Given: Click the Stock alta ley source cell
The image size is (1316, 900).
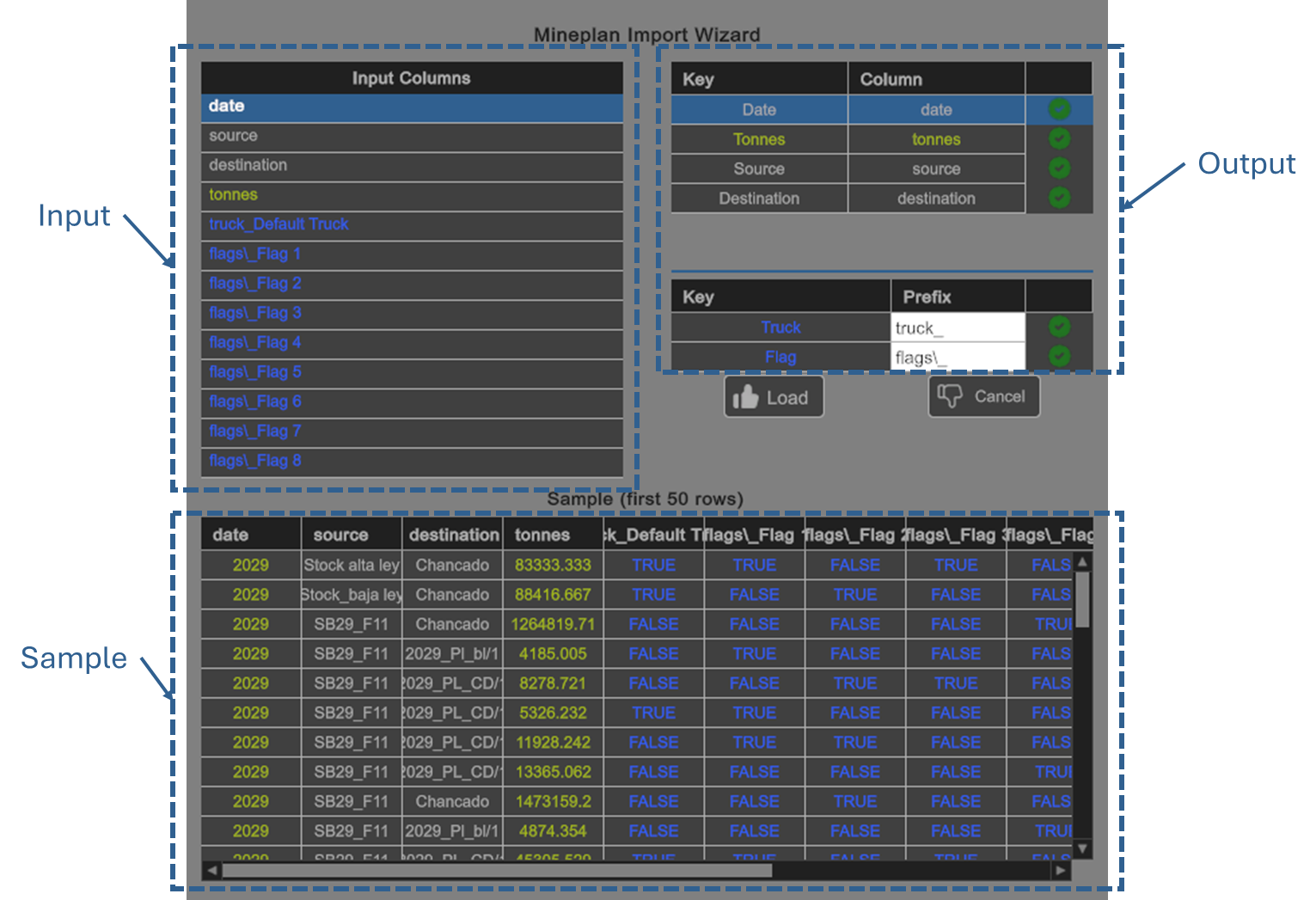Looking at the screenshot, I should point(352,566).
